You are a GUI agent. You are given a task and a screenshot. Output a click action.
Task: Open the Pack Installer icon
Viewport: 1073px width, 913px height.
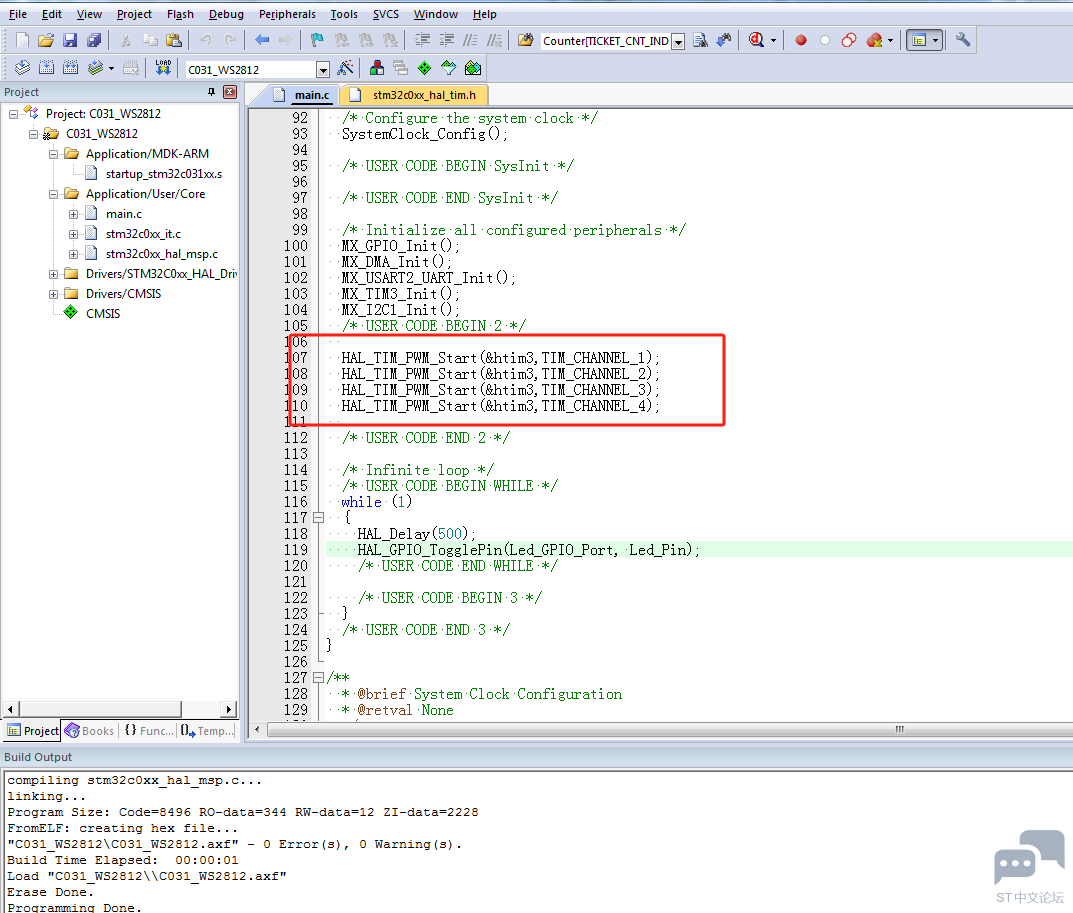click(x=473, y=68)
